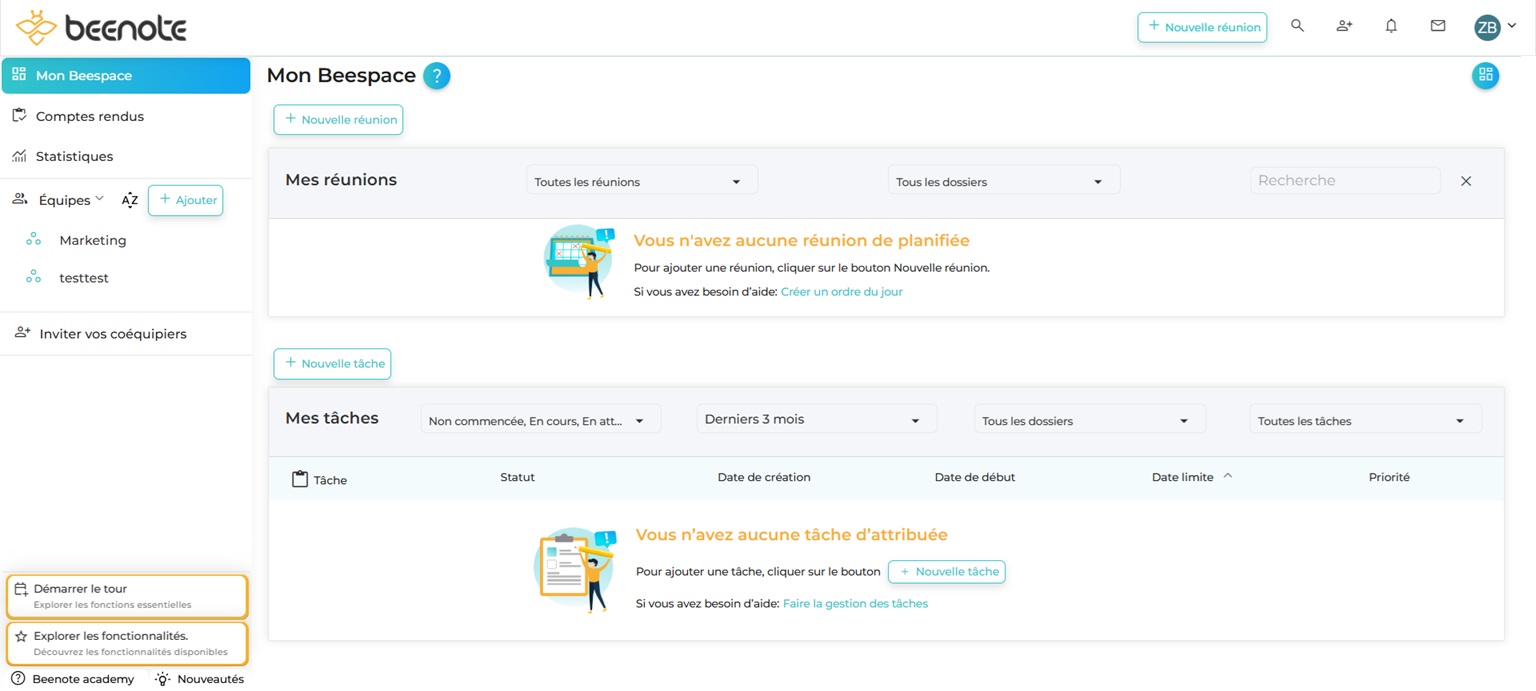Open the mail envelope icon
This screenshot has height=691, width=1536.
(x=1438, y=26)
